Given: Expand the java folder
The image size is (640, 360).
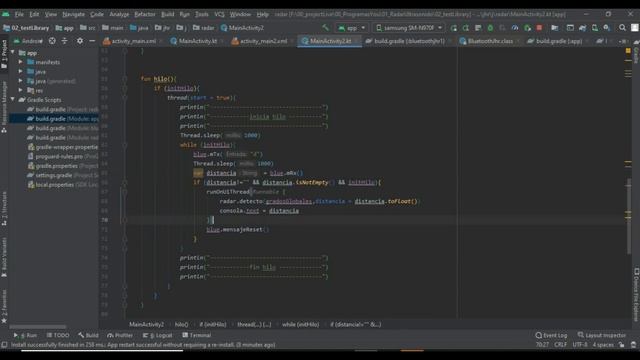Looking at the screenshot, I should coord(20,71).
